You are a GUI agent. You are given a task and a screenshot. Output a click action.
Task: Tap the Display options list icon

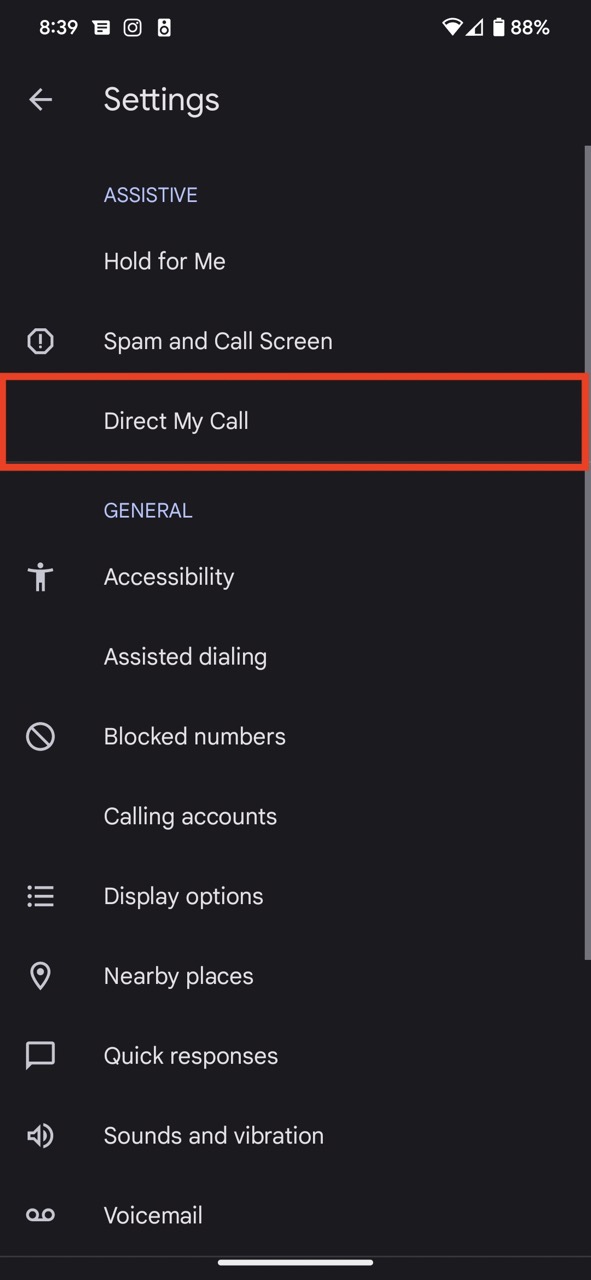click(40, 896)
